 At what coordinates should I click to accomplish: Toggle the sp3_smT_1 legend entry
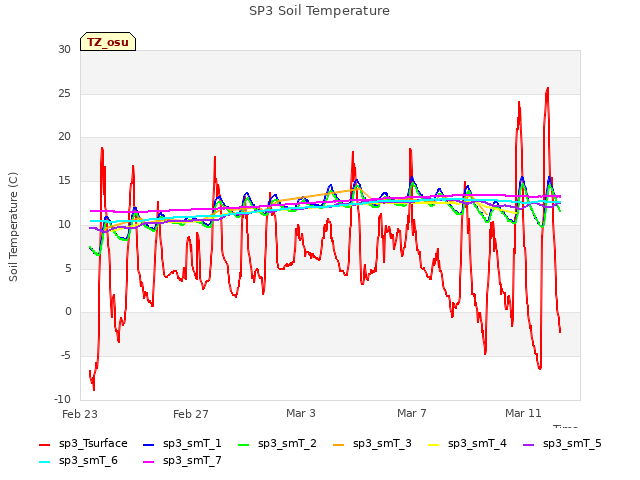click(182, 444)
